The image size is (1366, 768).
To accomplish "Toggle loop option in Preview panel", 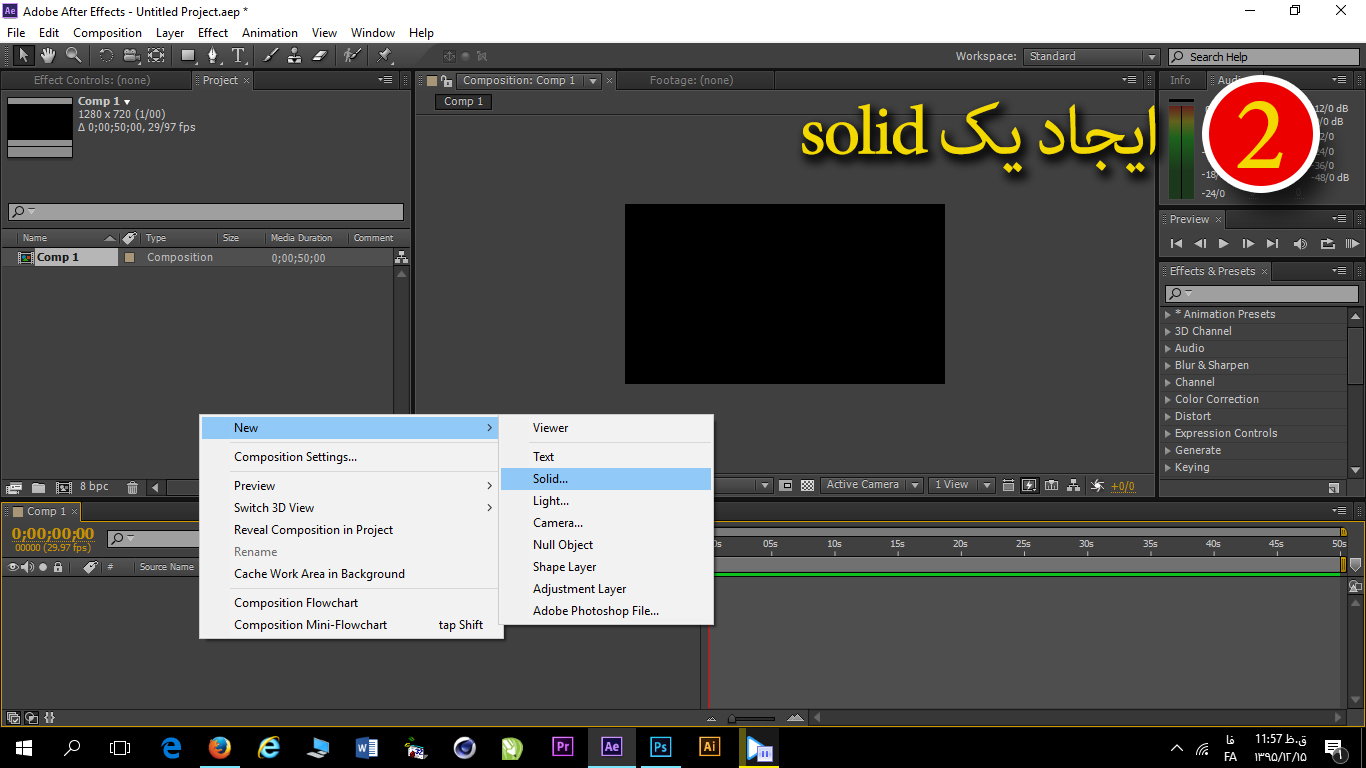I will pos(1327,243).
